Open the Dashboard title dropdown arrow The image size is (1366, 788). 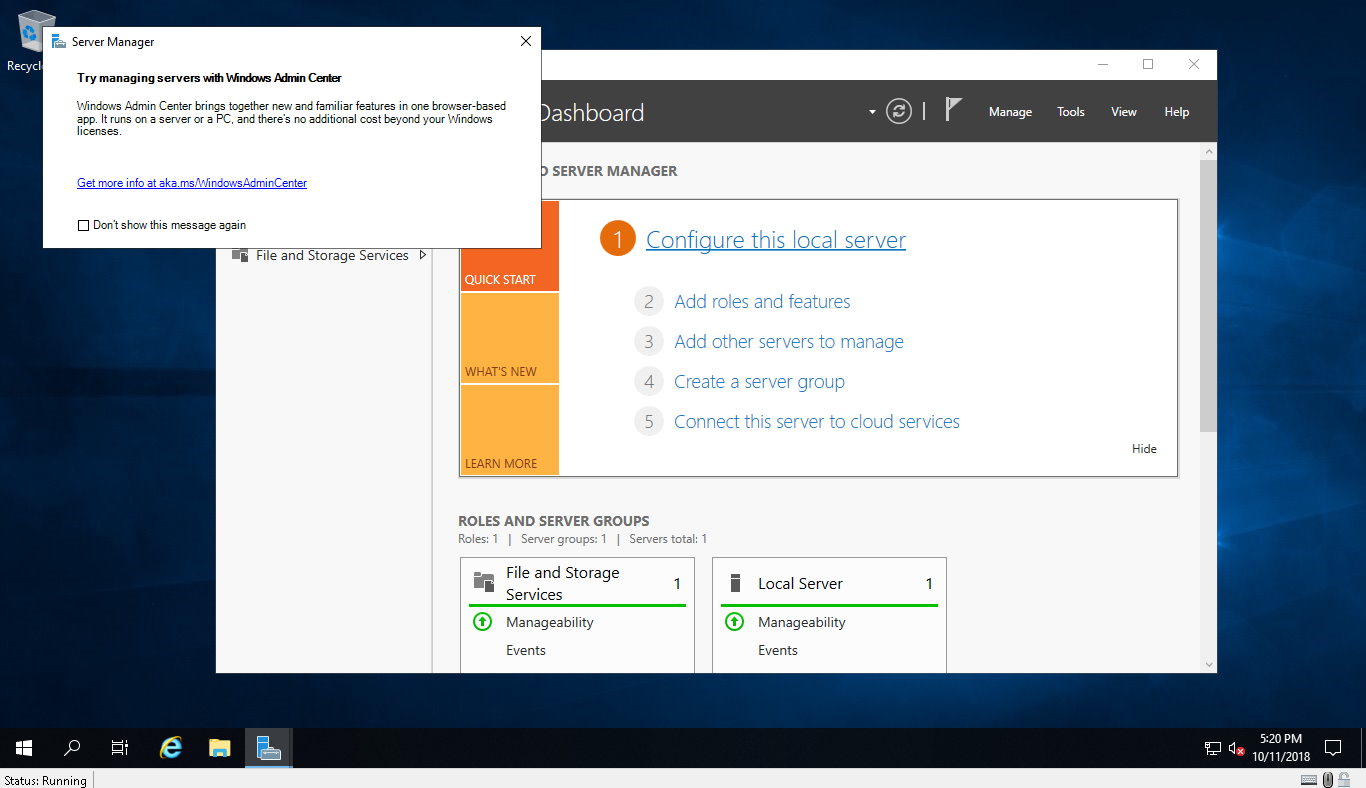[871, 111]
